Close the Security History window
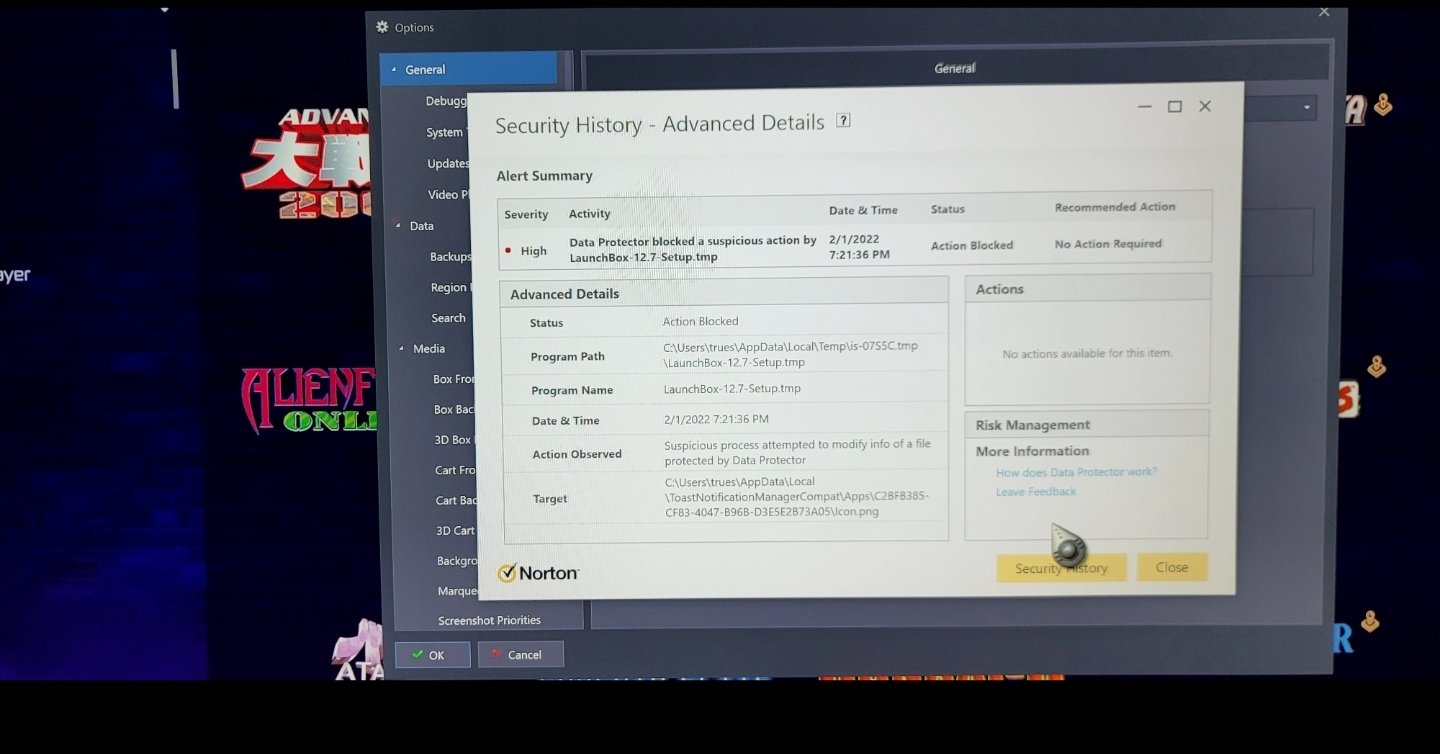 1205,106
